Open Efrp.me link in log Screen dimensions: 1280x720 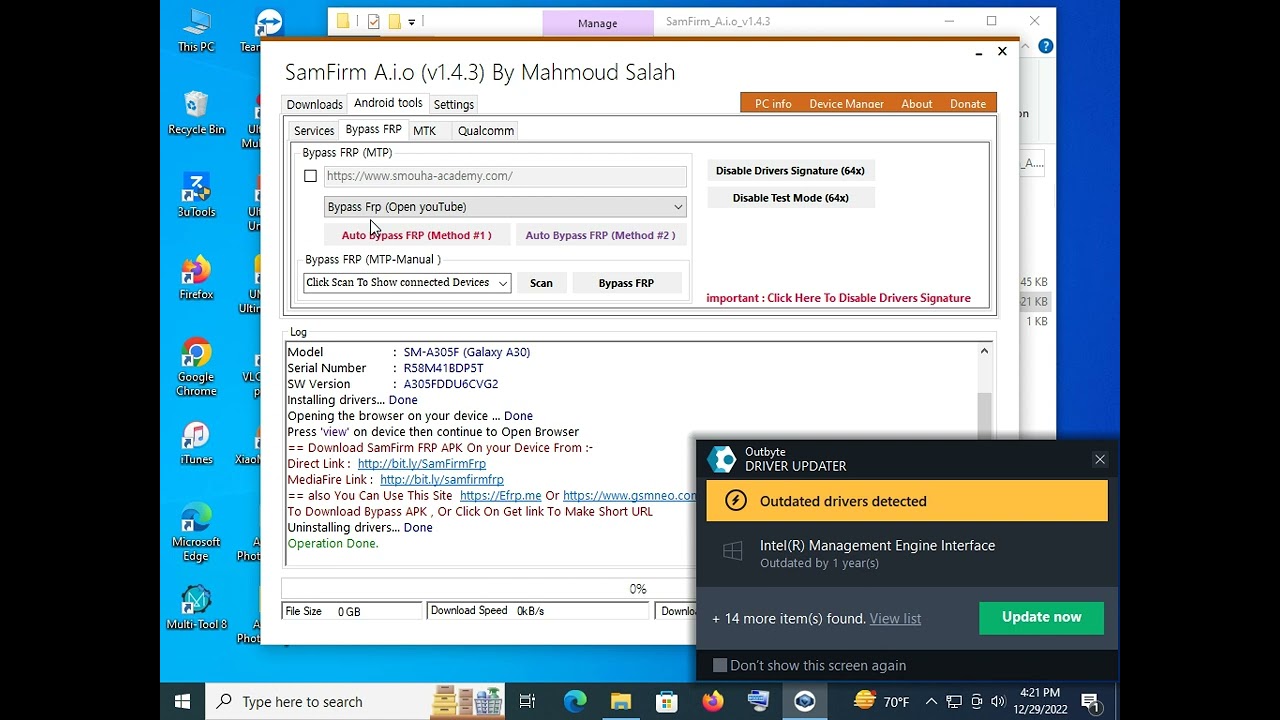point(500,496)
